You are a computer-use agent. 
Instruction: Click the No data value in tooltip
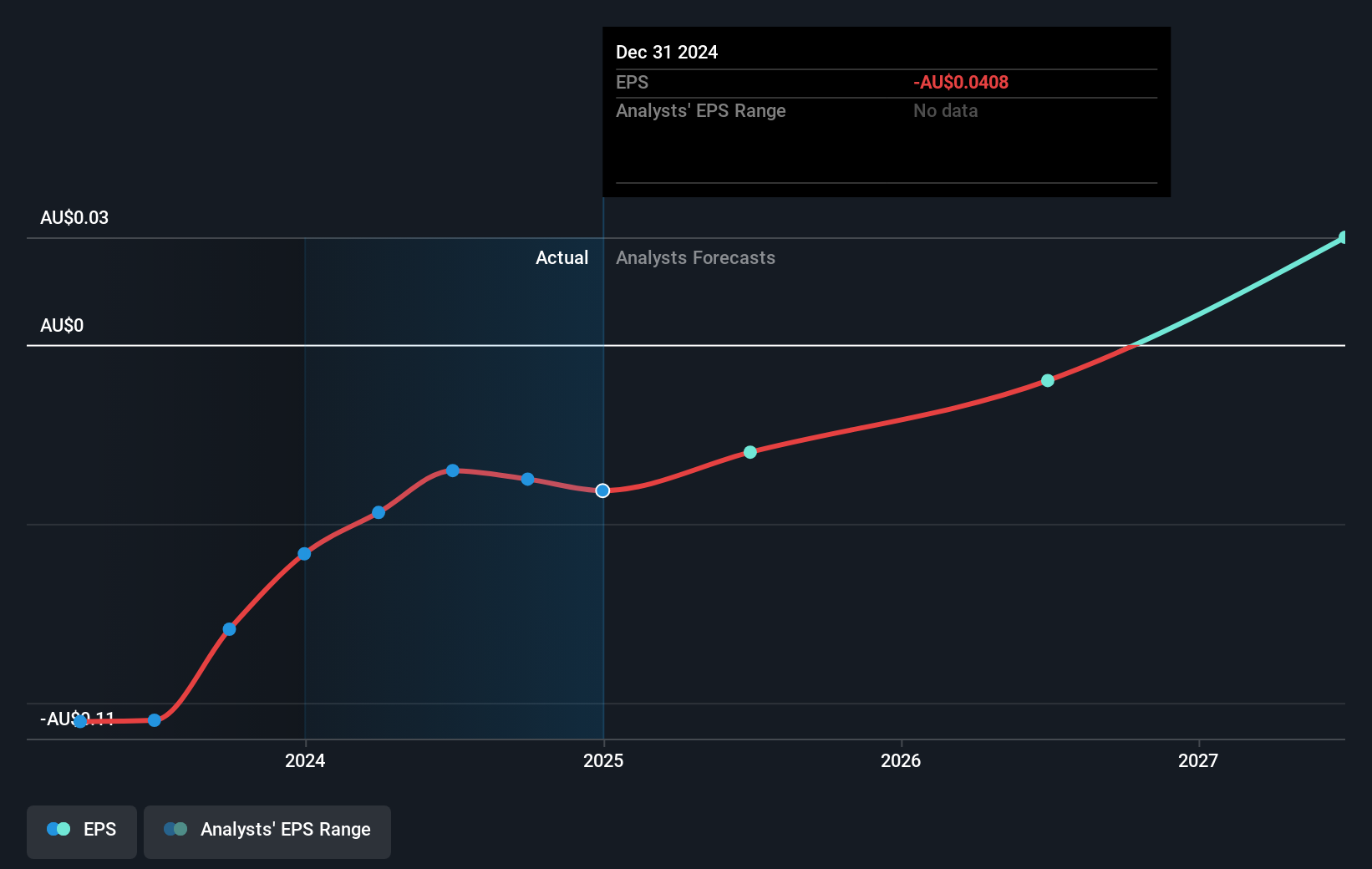click(x=945, y=110)
